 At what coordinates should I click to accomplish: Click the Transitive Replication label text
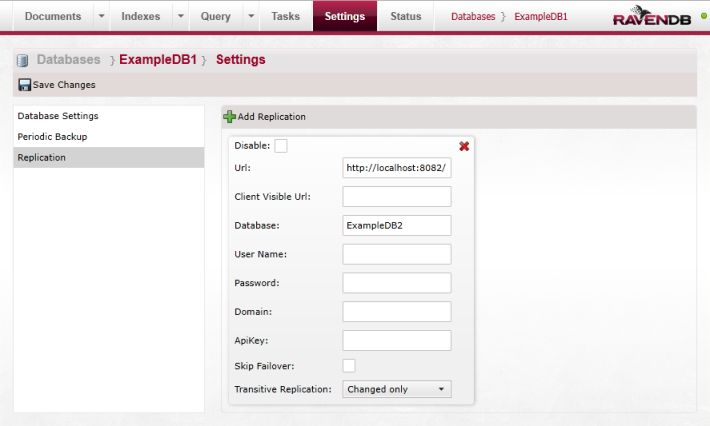coord(283,389)
